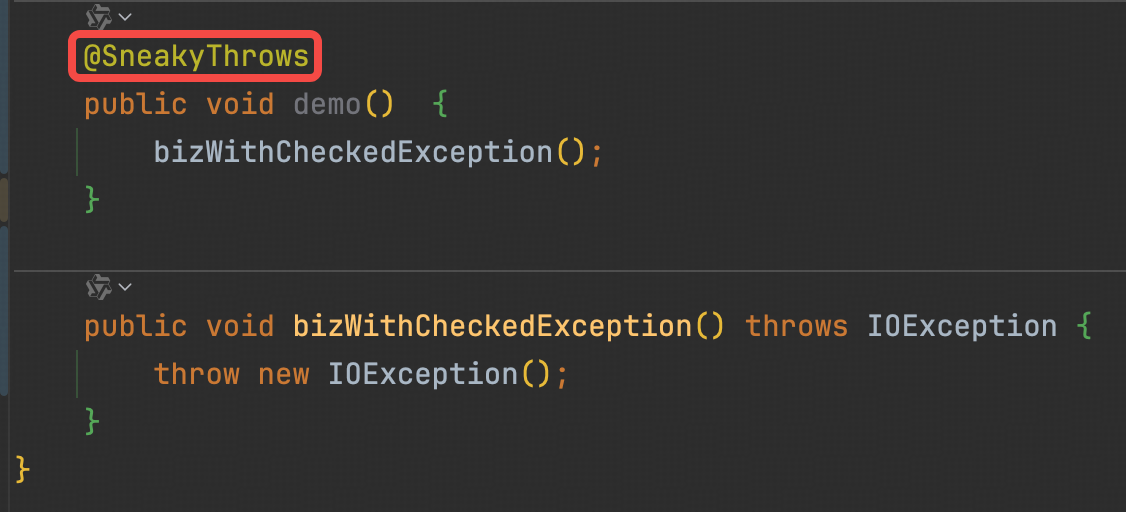Click the new keyword
This screenshot has width=1126, height=512.
284,374
